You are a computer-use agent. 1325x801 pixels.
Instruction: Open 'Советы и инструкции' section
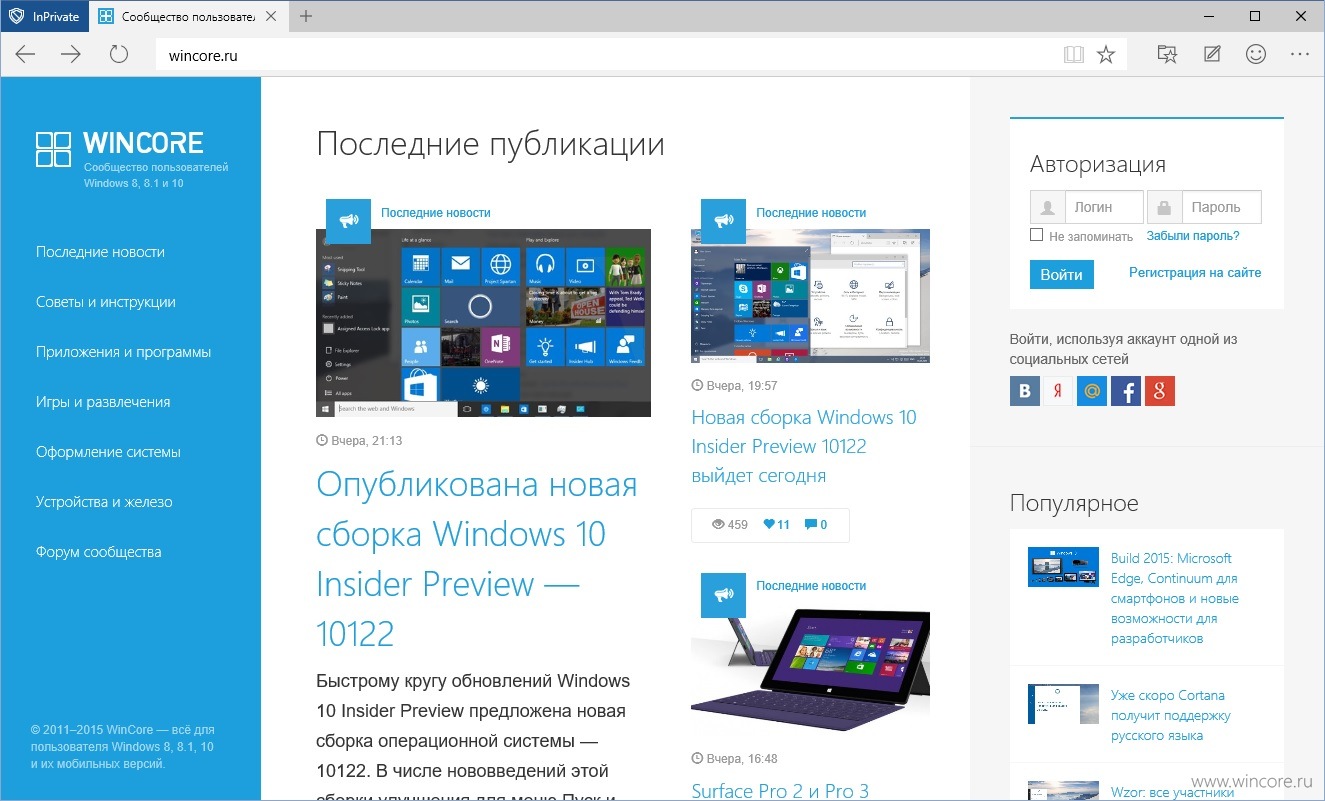coord(106,302)
